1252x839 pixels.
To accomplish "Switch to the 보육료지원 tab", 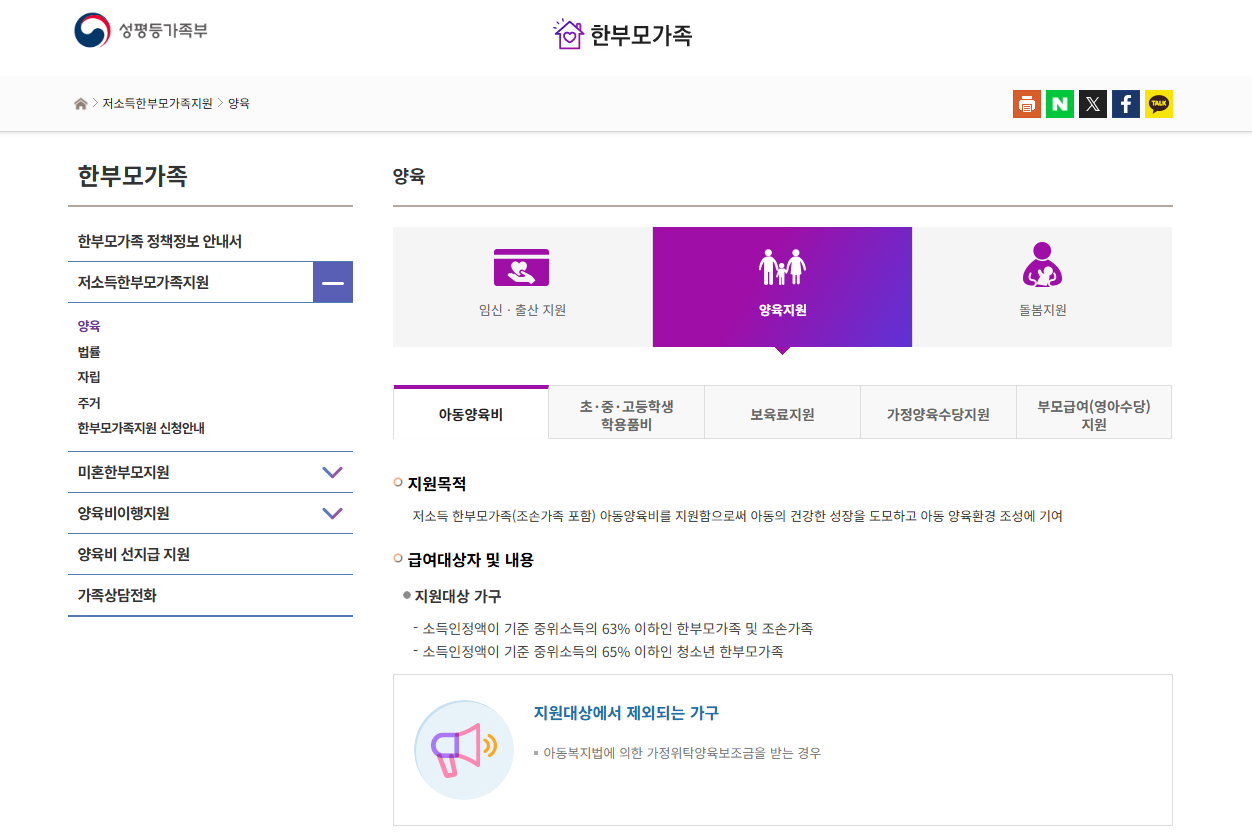I will pos(782,411).
